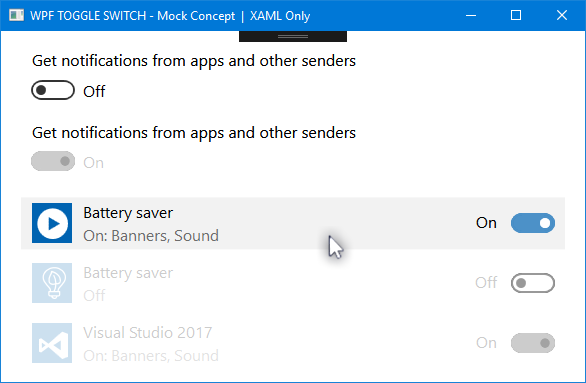Minimize the WPF Toggle Switch window

click(x=471, y=15)
